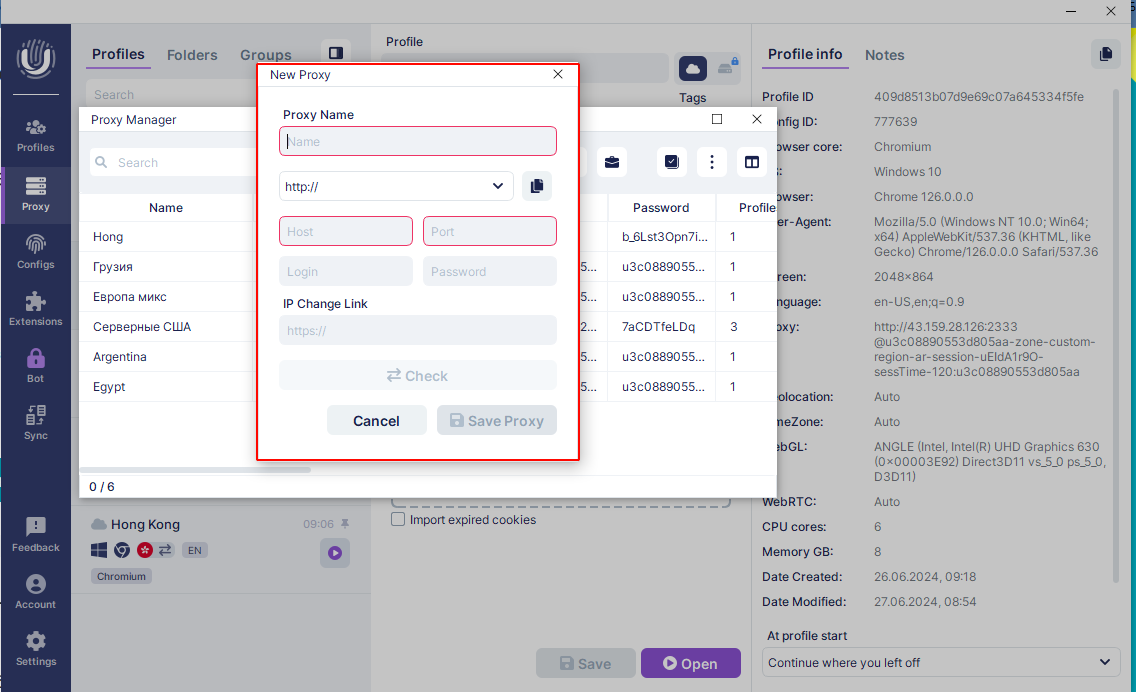Open the Configs section in sidebar
Image resolution: width=1136 pixels, height=692 pixels.
point(35,252)
